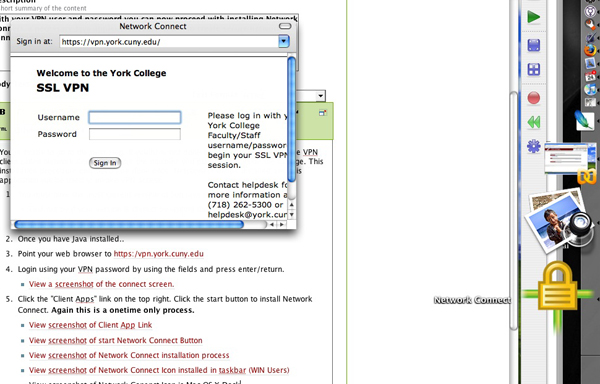Click the quill pen Dock icon
The image size is (600, 384).
click(x=590, y=37)
